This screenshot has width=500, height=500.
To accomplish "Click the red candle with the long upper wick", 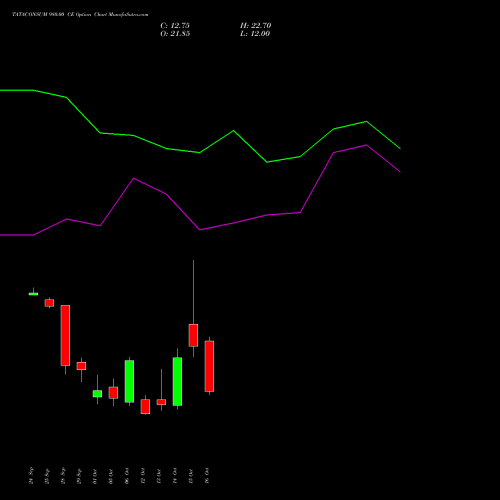I will pos(193,335).
